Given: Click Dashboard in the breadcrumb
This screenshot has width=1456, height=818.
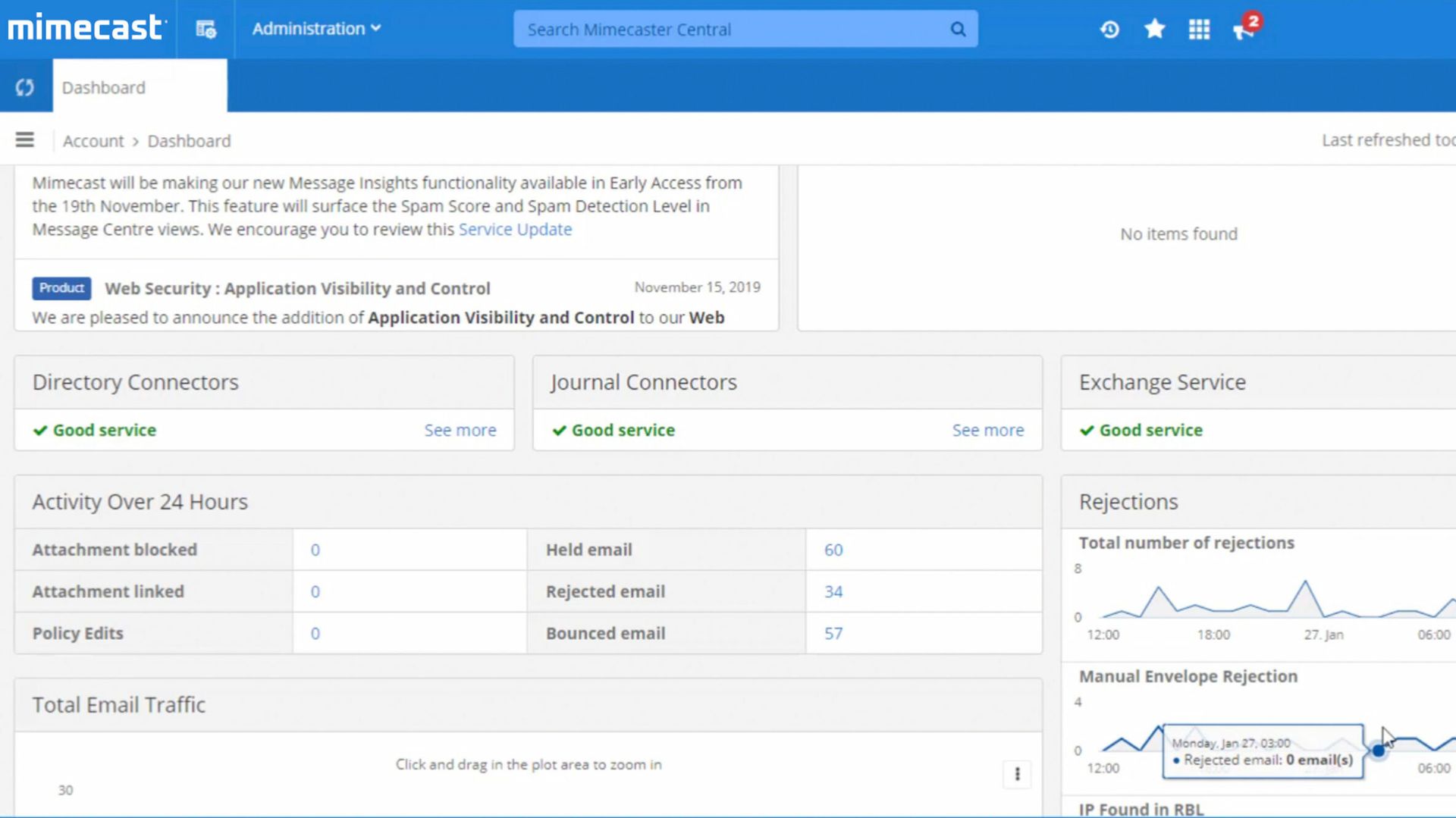Looking at the screenshot, I should [189, 141].
